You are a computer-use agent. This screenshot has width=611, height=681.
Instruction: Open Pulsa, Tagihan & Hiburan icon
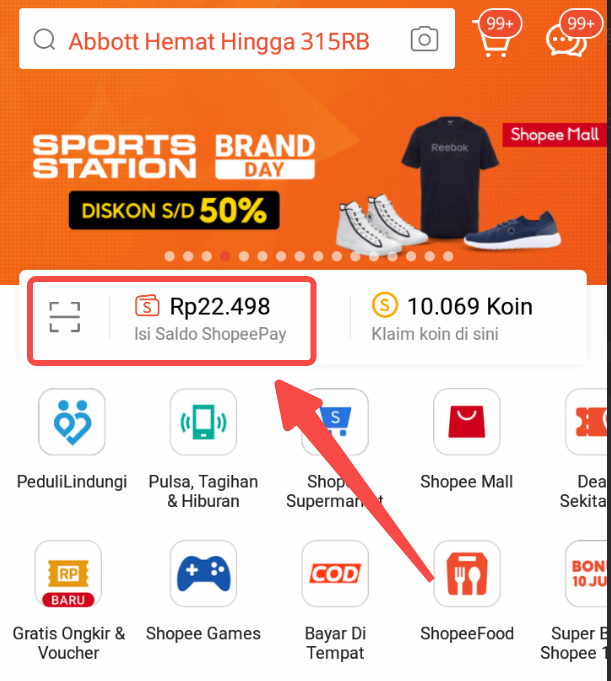(203, 422)
